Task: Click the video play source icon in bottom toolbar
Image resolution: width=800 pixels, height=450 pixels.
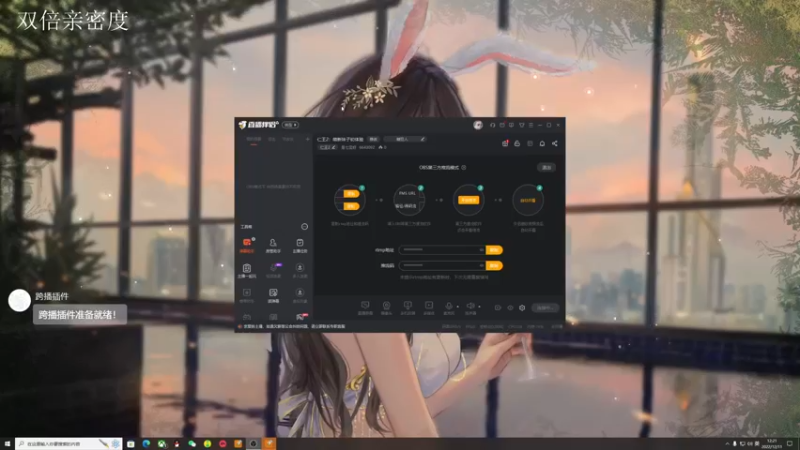Action: point(429,307)
